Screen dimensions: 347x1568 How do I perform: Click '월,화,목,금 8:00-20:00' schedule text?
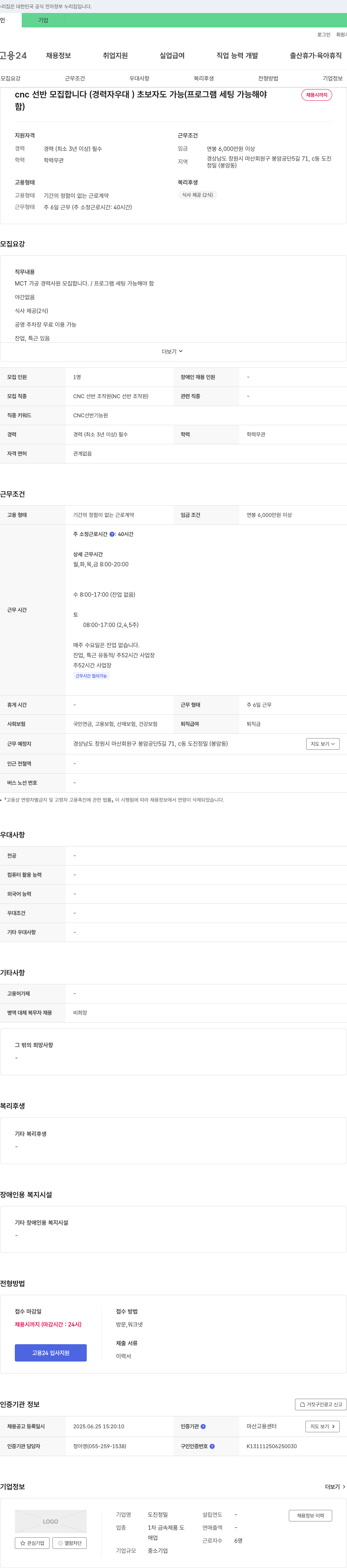pyautogui.click(x=100, y=564)
